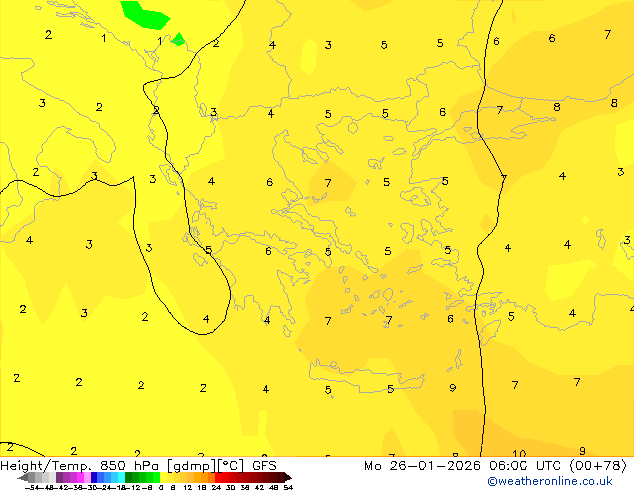
Task: Click the 'Mo' weekday label
Action: [x=373, y=465]
